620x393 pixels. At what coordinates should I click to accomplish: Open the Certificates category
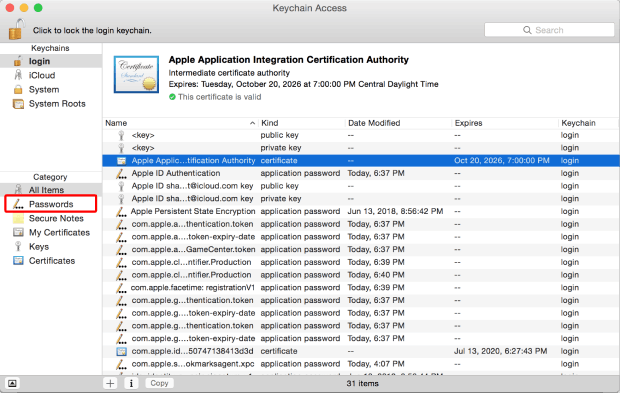click(51, 261)
